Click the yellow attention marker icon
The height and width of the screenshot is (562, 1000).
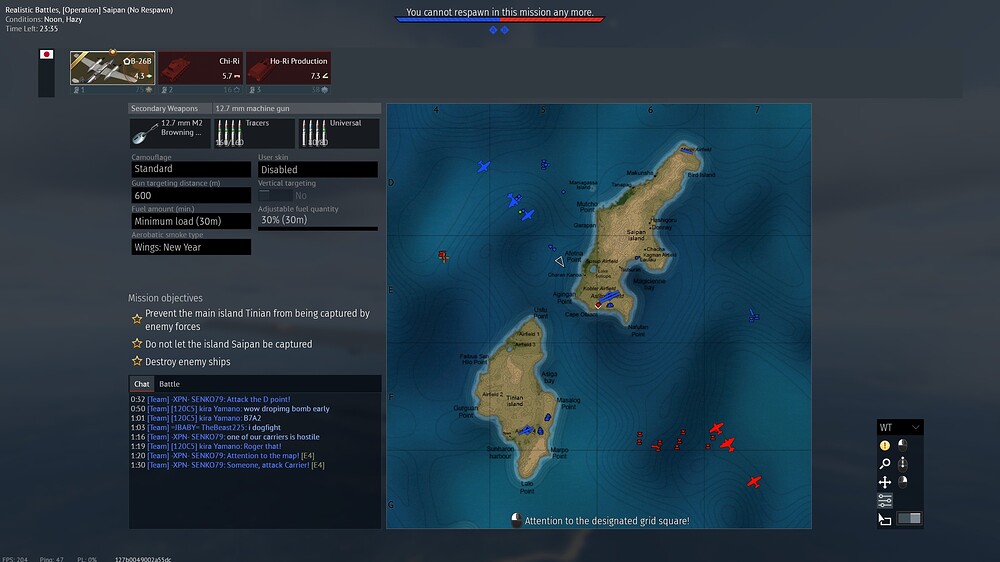pos(885,445)
